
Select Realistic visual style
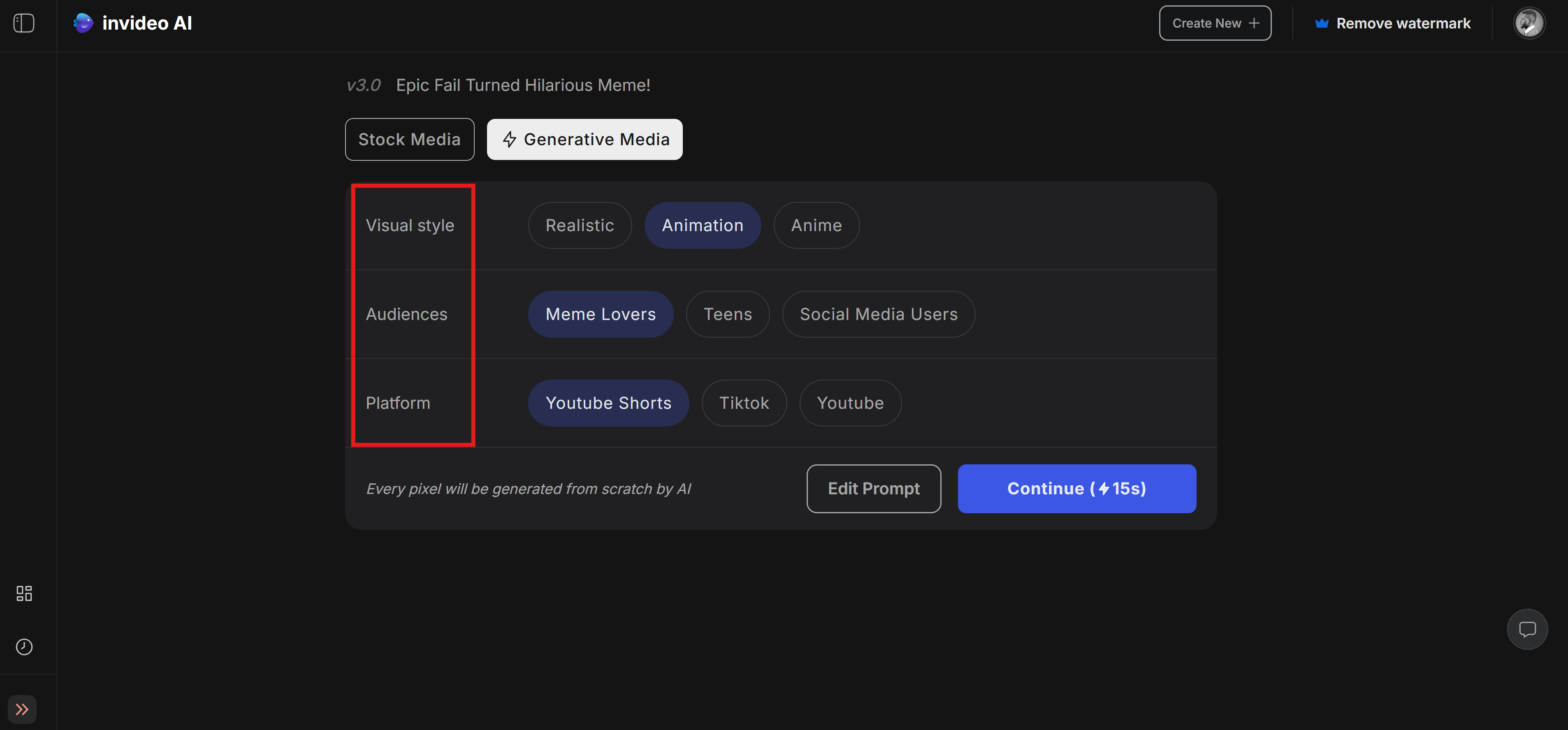[x=580, y=225]
